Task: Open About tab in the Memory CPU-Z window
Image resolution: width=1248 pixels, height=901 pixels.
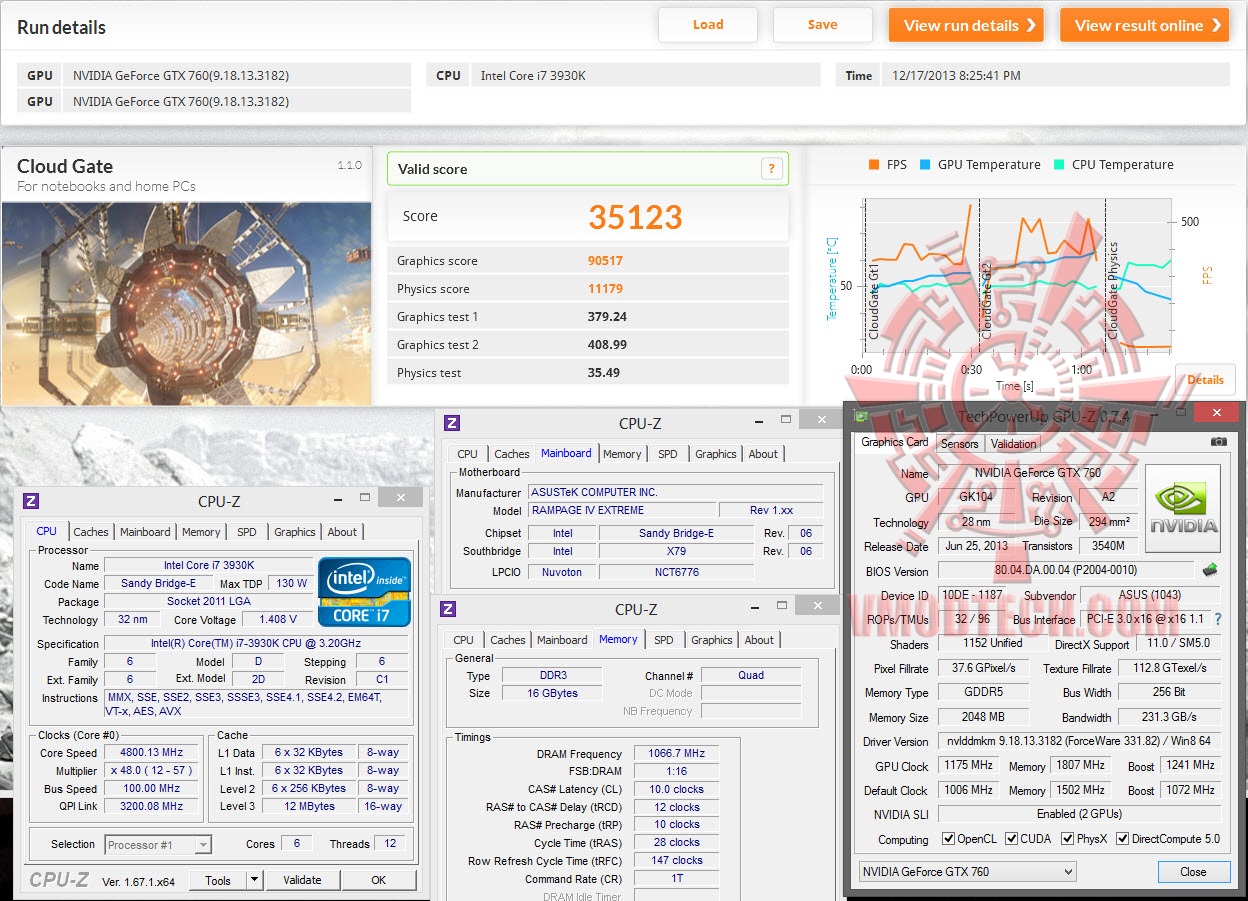Action: tap(759, 640)
